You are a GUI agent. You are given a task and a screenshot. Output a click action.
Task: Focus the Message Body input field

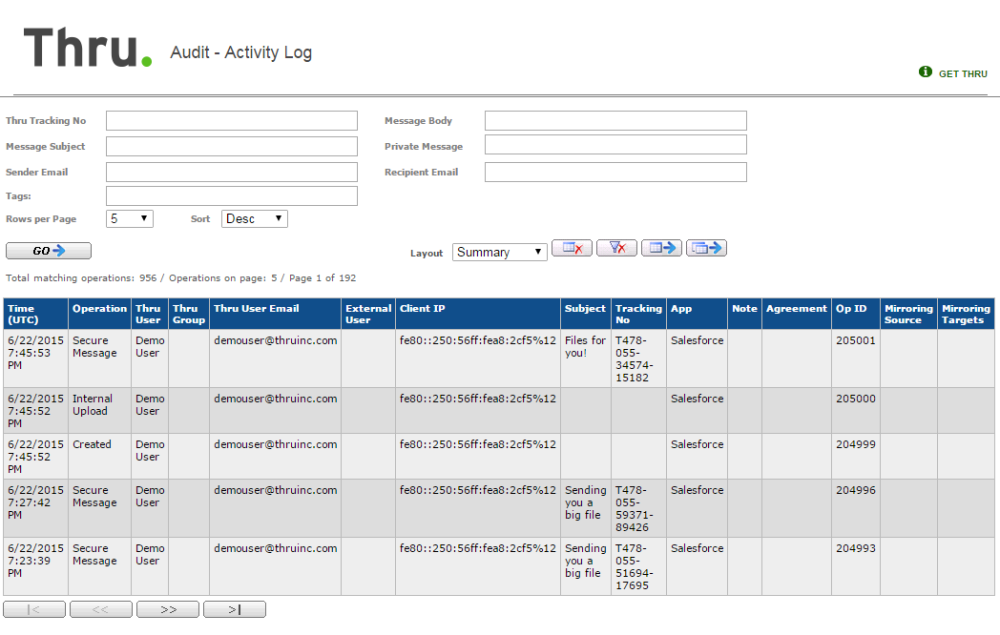(x=615, y=120)
